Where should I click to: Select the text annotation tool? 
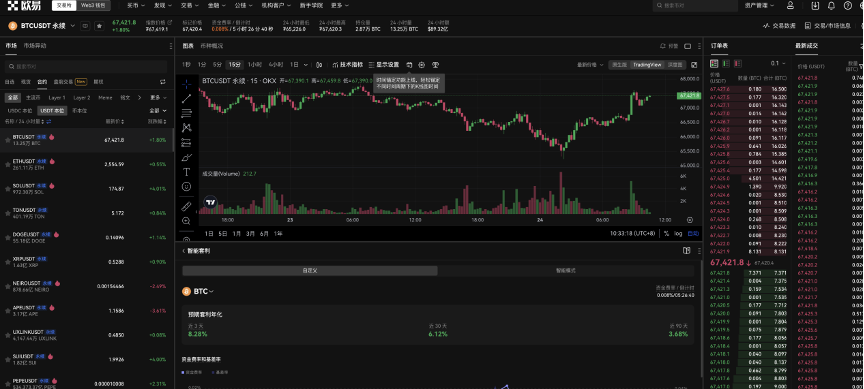tap(186, 172)
